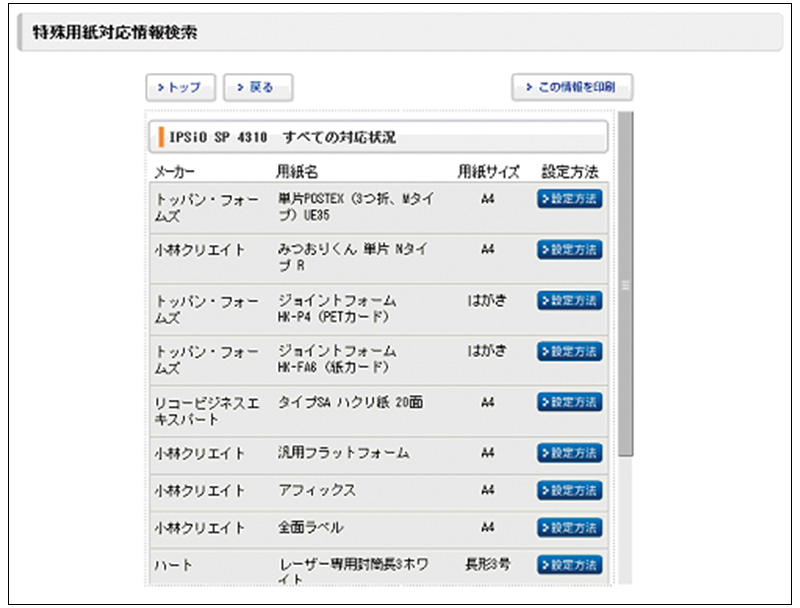800x608 pixels.
Task: Click the トップ button
Action: 180,87
